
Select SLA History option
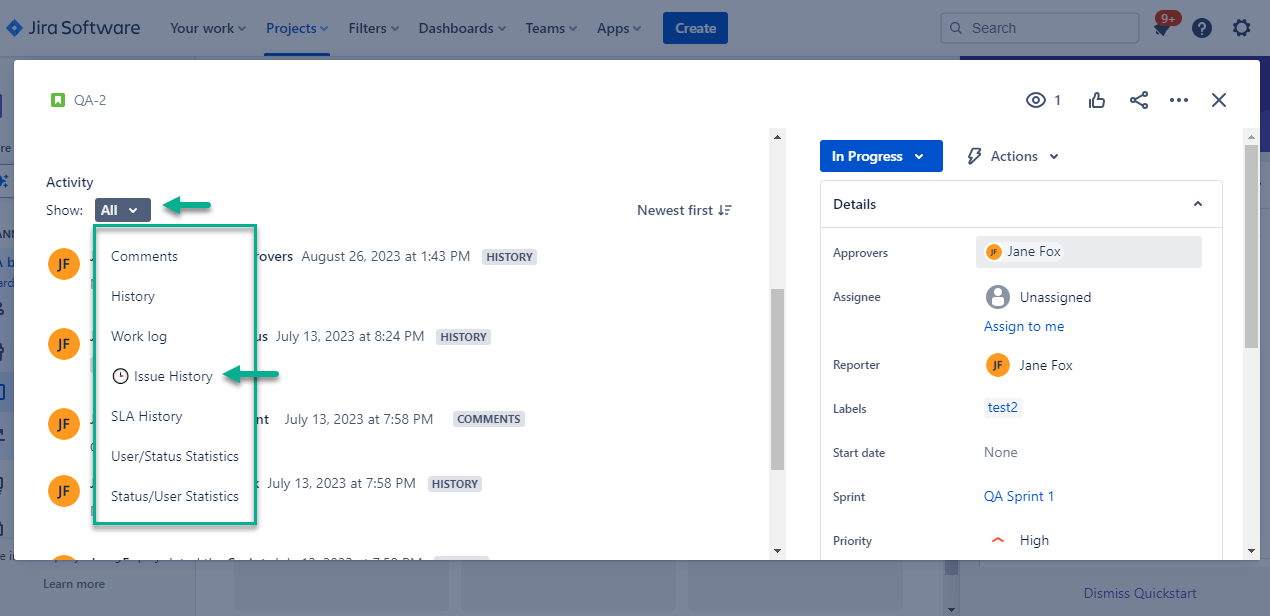coord(146,416)
